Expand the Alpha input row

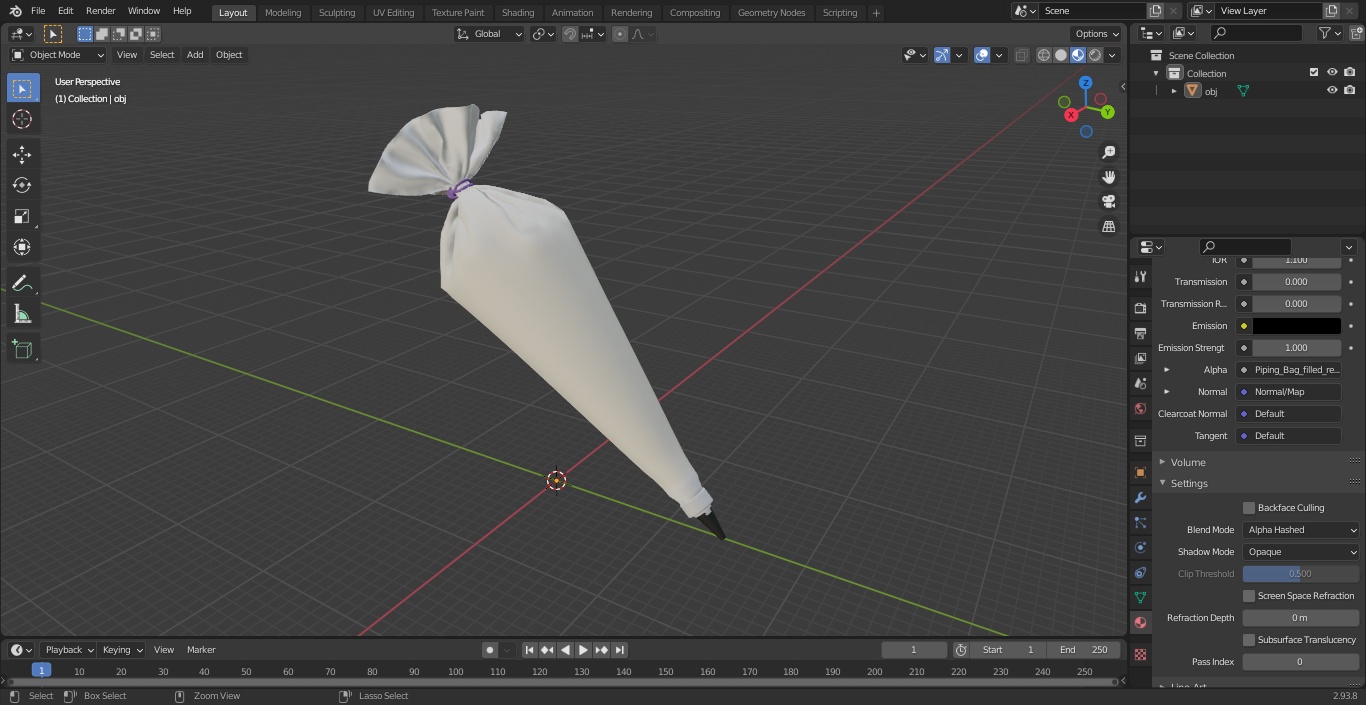[1166, 370]
